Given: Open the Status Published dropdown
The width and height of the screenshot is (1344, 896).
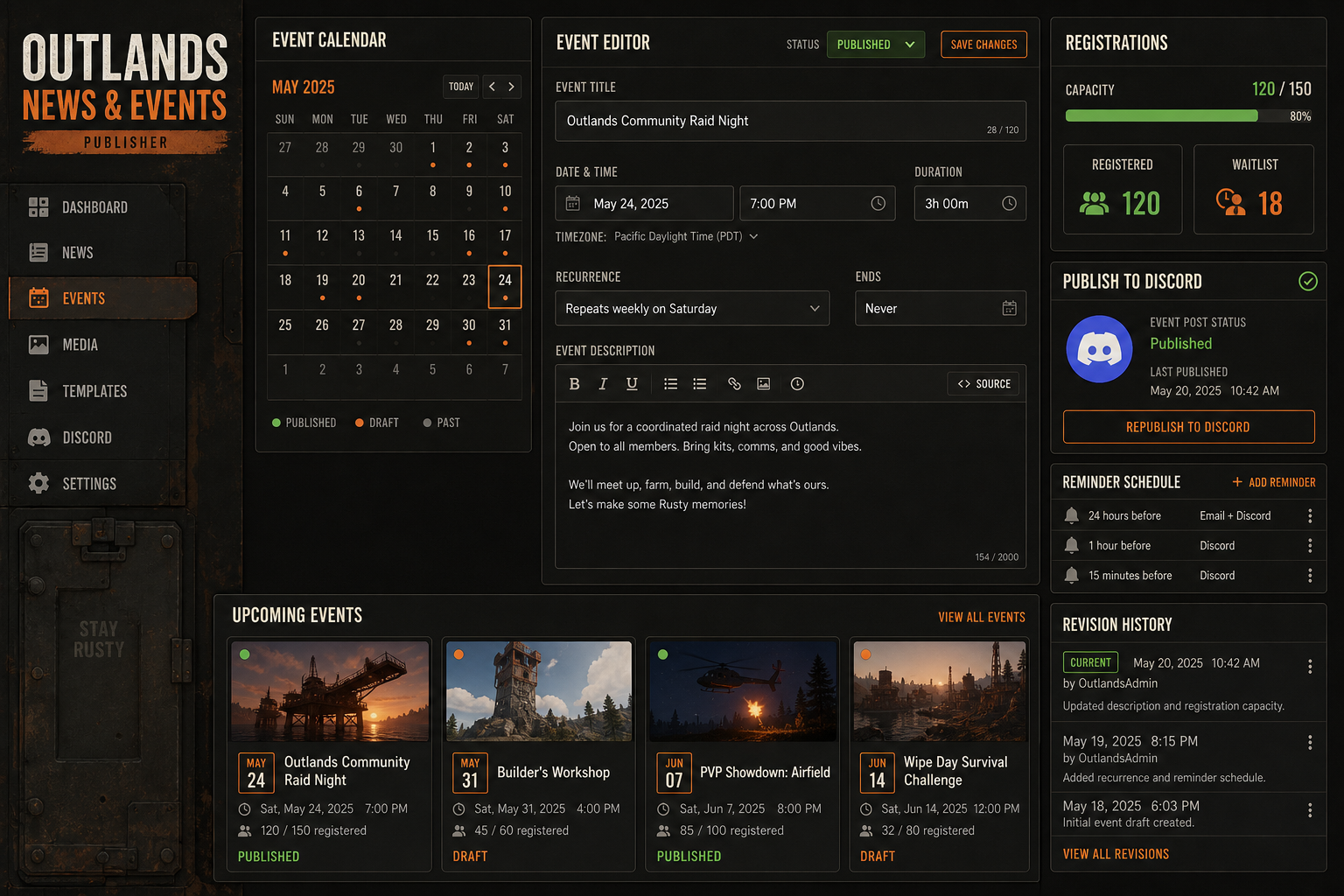Looking at the screenshot, I should click(x=876, y=45).
